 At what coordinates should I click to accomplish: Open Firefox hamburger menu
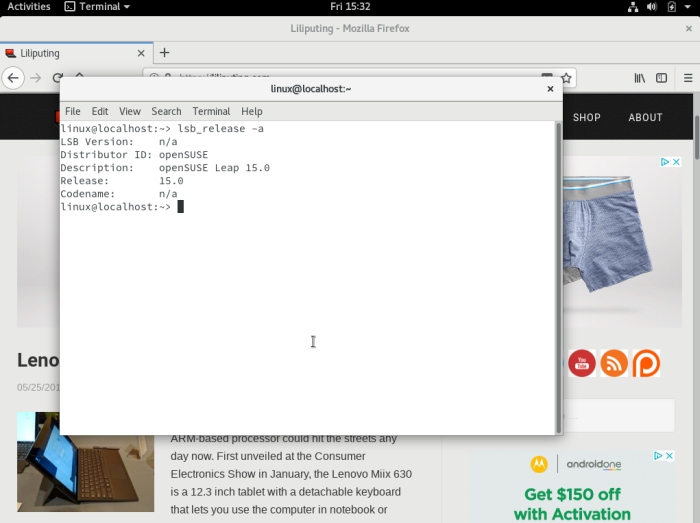(x=687, y=78)
